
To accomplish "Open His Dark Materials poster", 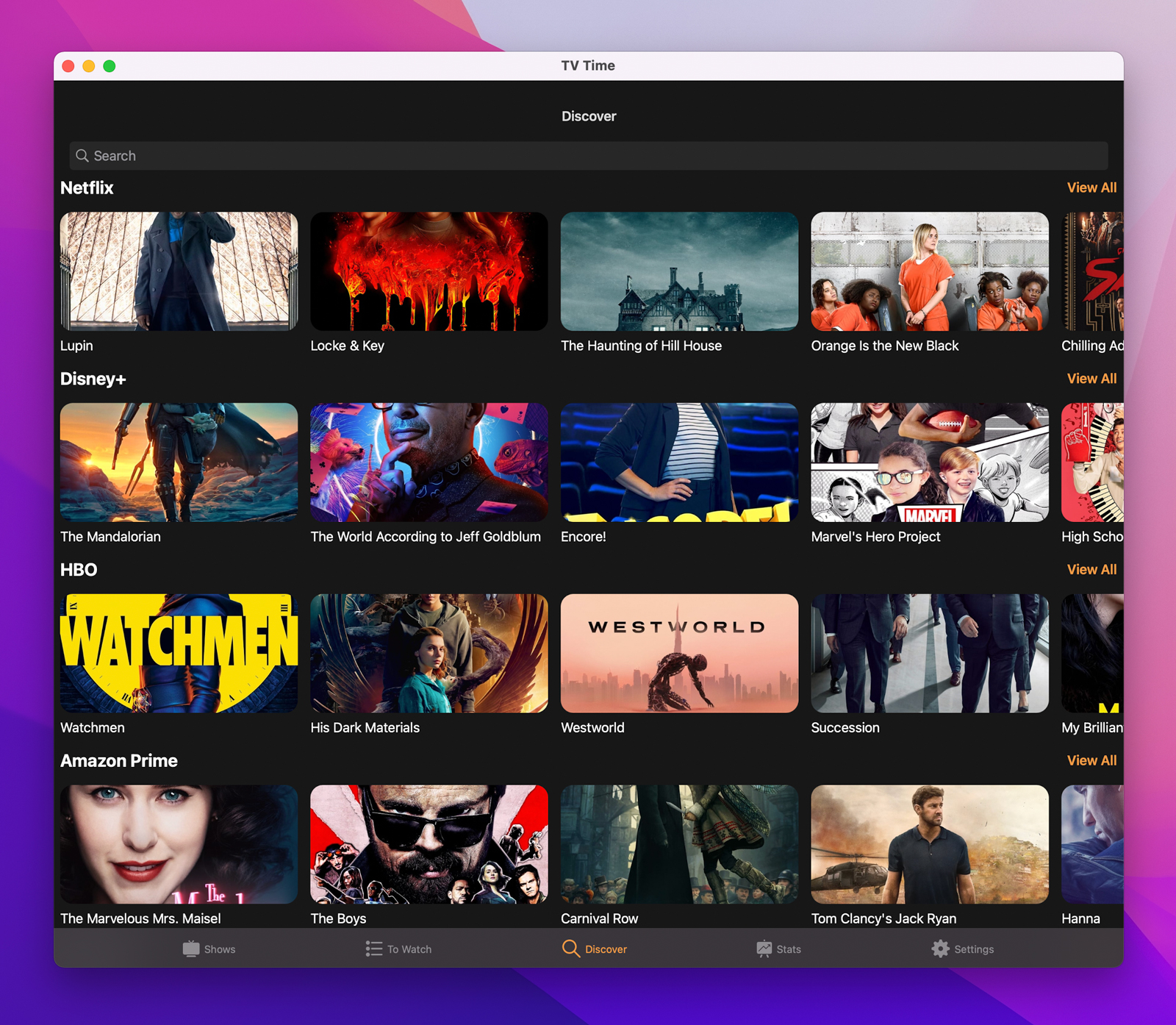I will 429,654.
